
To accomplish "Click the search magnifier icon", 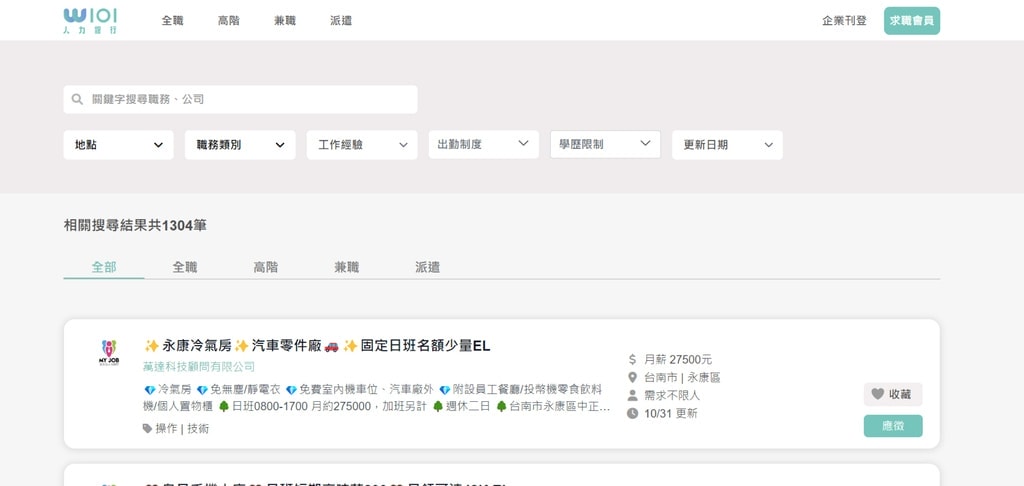I will [x=77, y=99].
